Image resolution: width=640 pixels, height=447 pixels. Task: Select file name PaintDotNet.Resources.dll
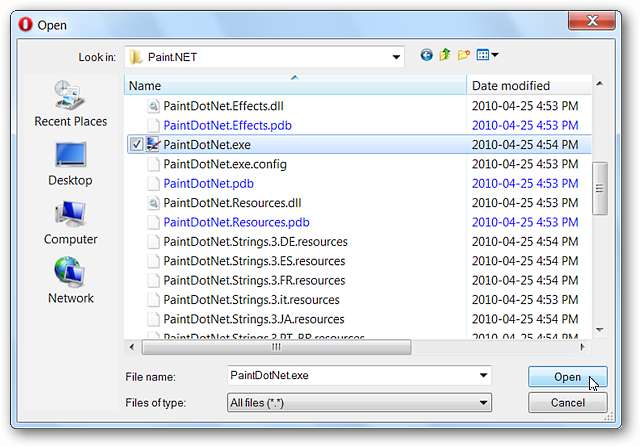click(232, 203)
